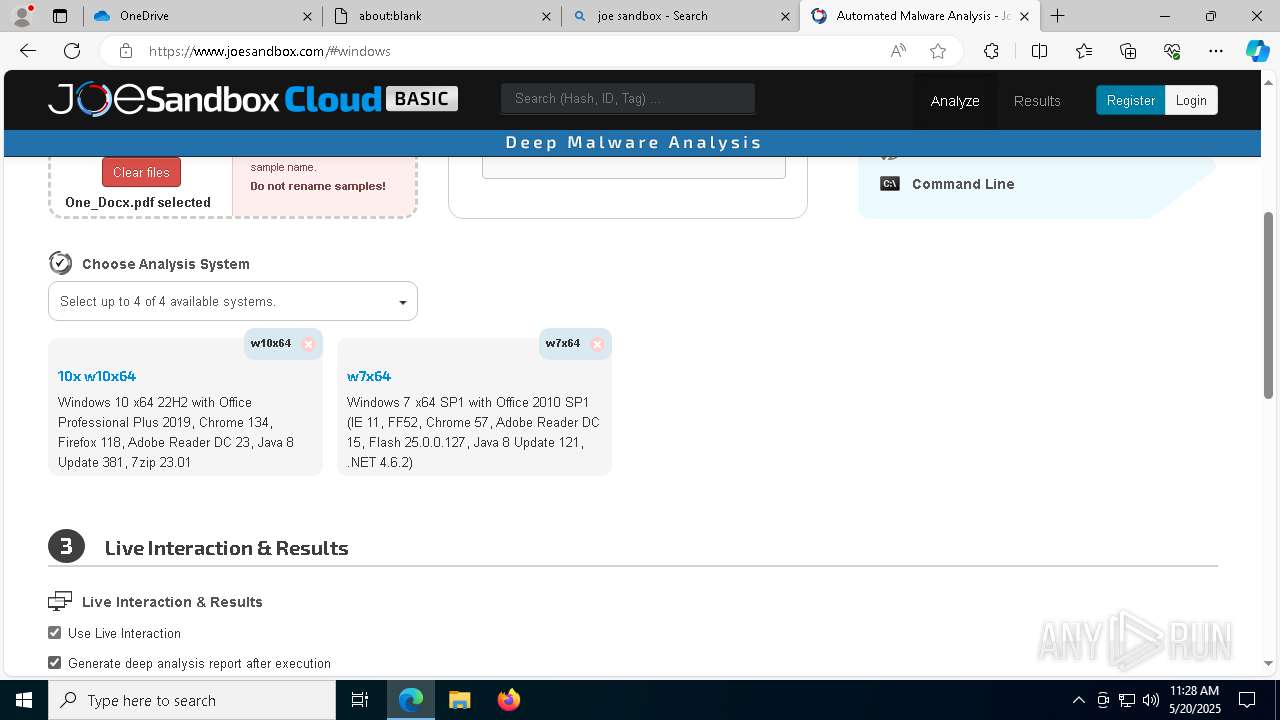The image size is (1280, 720).
Task: Switch to OneDrive browser tab
Action: pyautogui.click(x=201, y=16)
